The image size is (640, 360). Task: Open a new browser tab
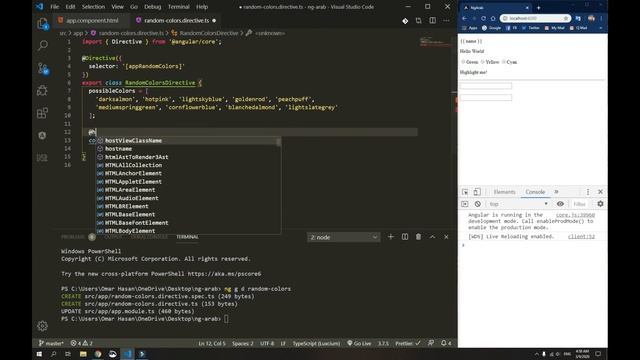coord(538,7)
